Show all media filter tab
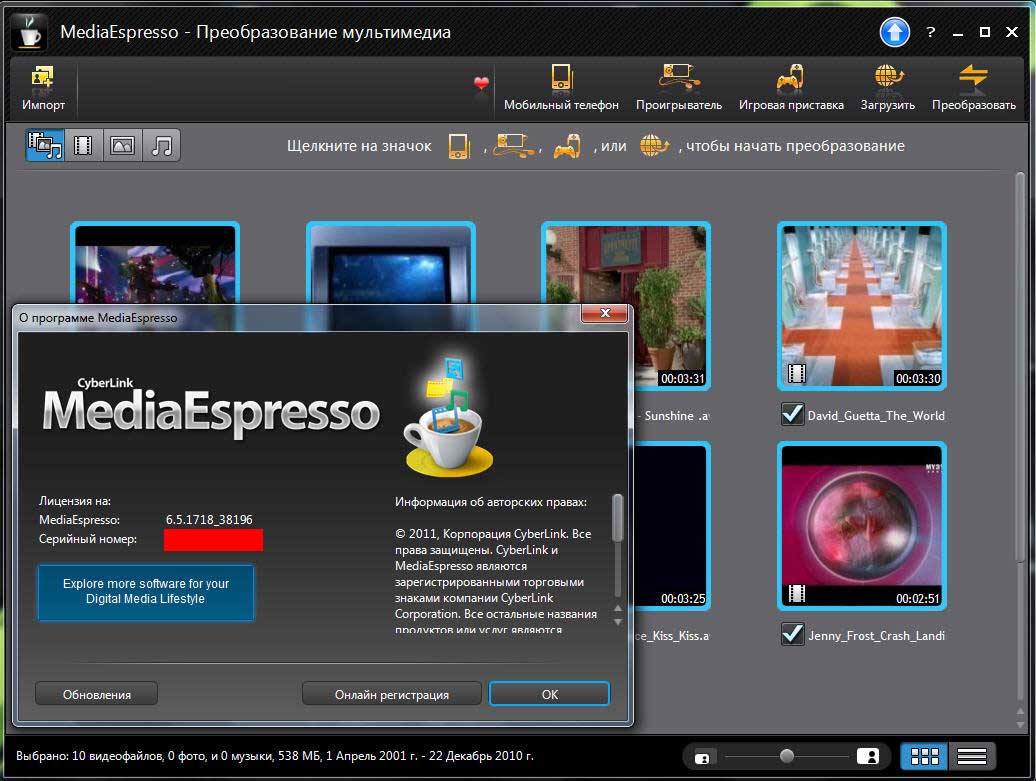 [x=46, y=146]
